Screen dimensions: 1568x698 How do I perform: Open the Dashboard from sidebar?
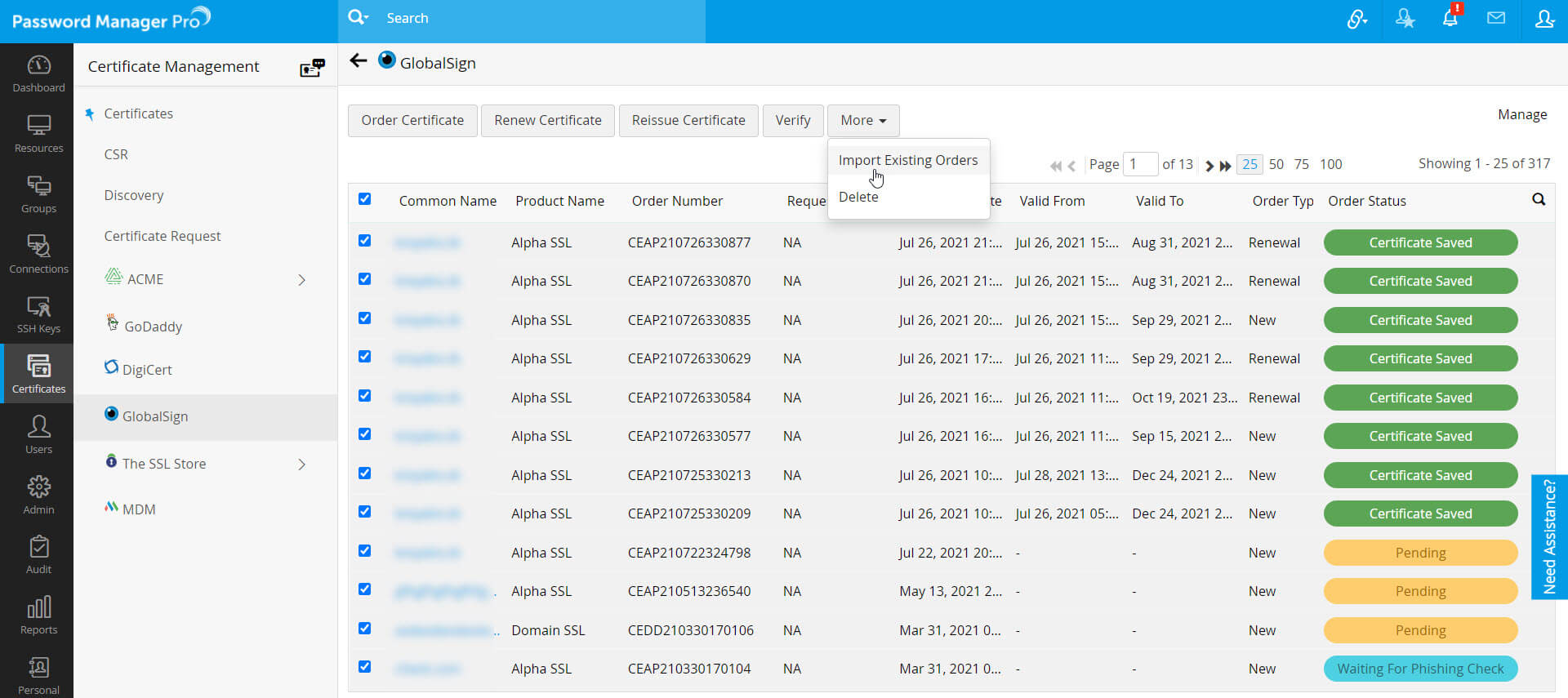(38, 73)
